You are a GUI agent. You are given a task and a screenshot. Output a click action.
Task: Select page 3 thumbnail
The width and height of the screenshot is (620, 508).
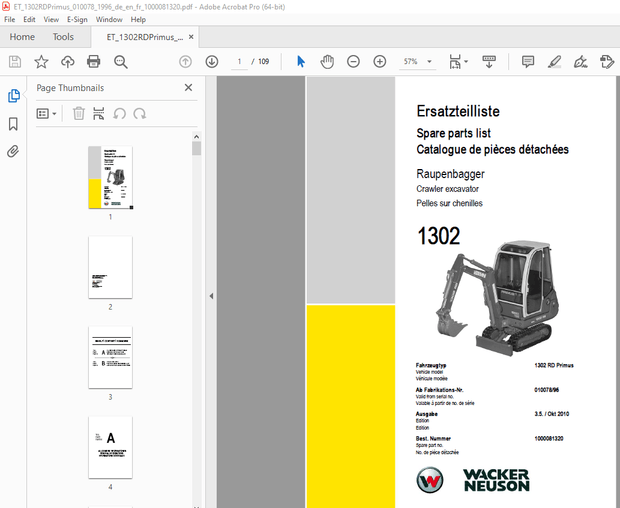(110, 357)
